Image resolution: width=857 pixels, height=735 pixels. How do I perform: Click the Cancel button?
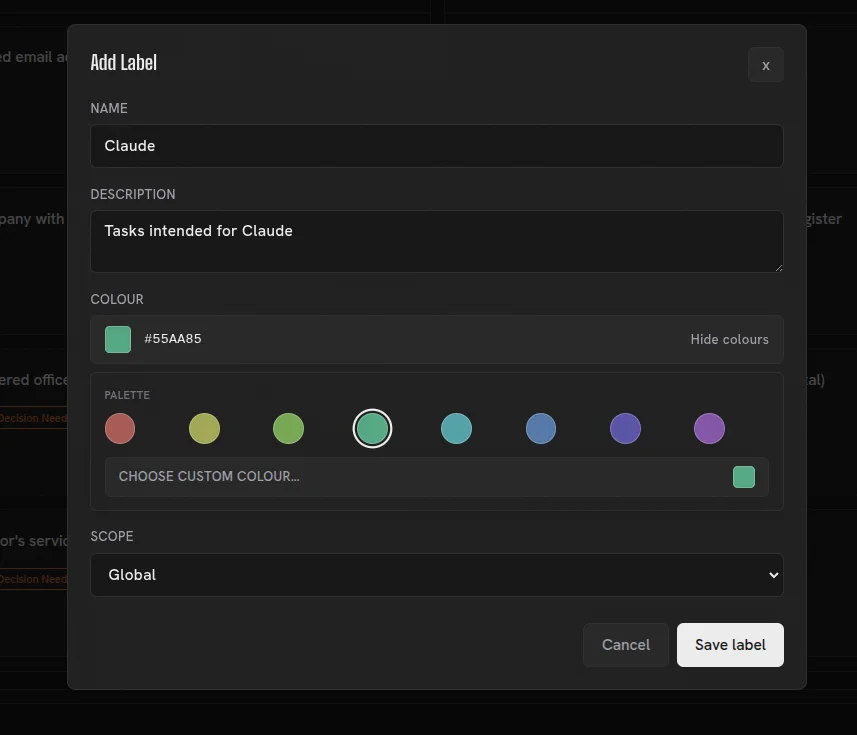pos(626,645)
